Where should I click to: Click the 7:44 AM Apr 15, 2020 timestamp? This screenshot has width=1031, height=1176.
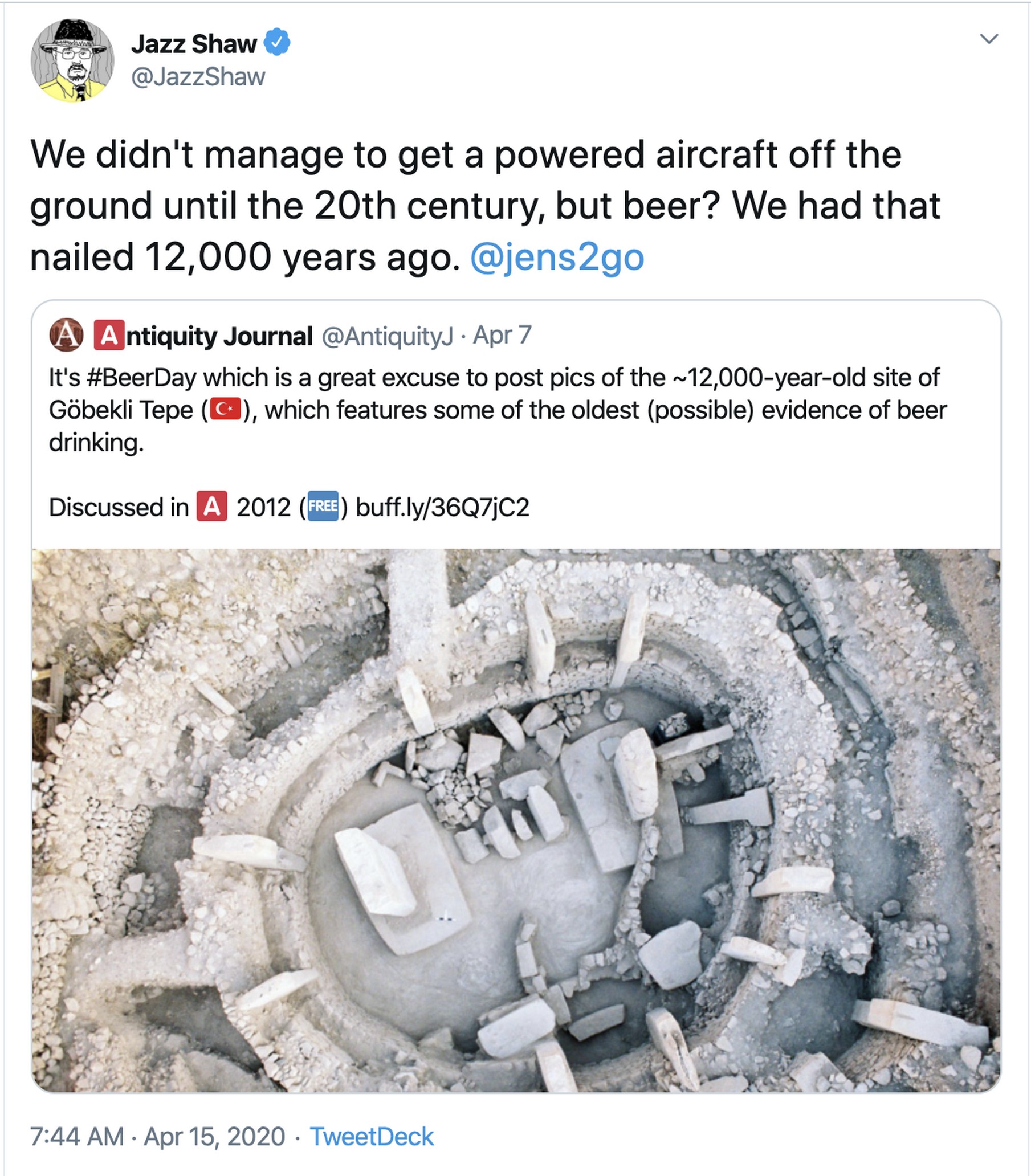[157, 1137]
